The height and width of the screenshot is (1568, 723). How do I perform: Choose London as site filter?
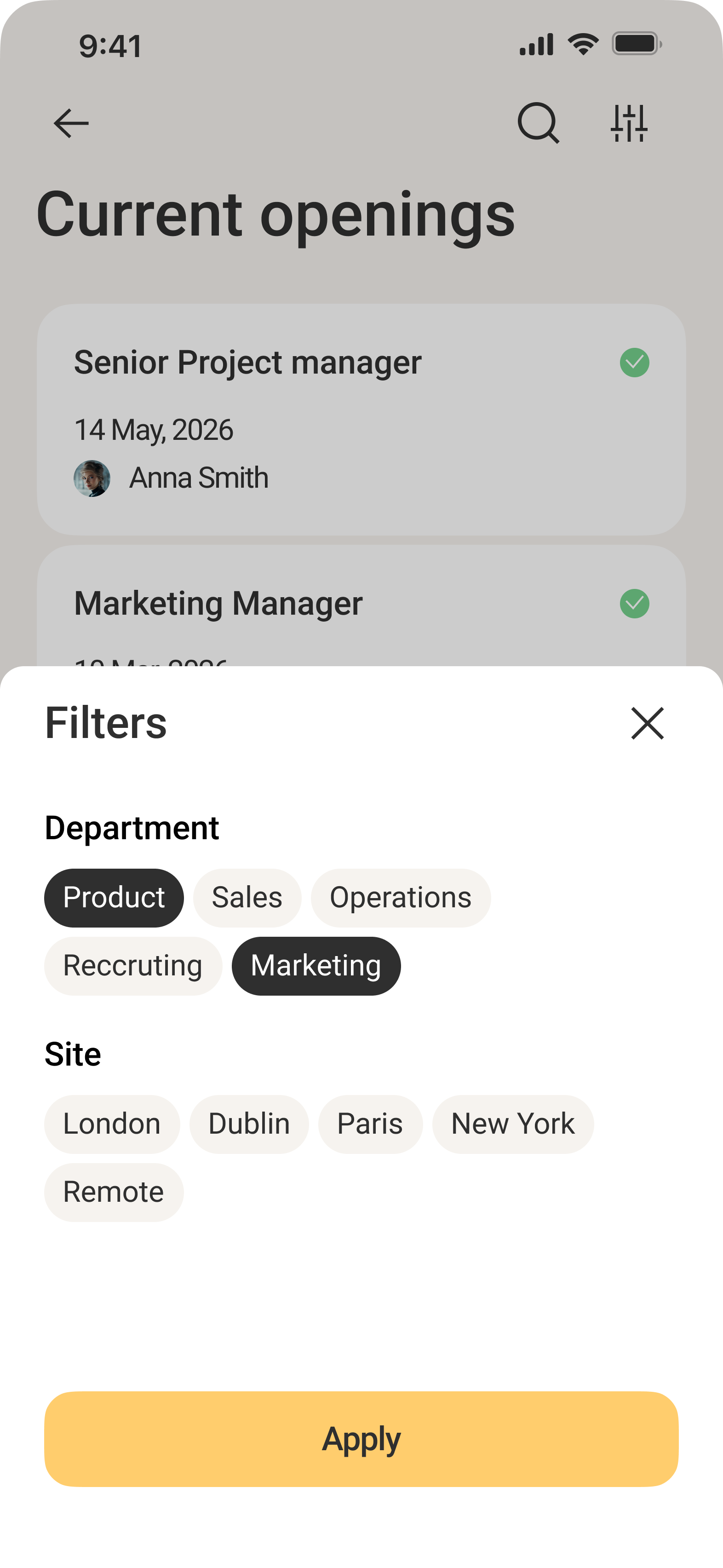(x=112, y=1124)
